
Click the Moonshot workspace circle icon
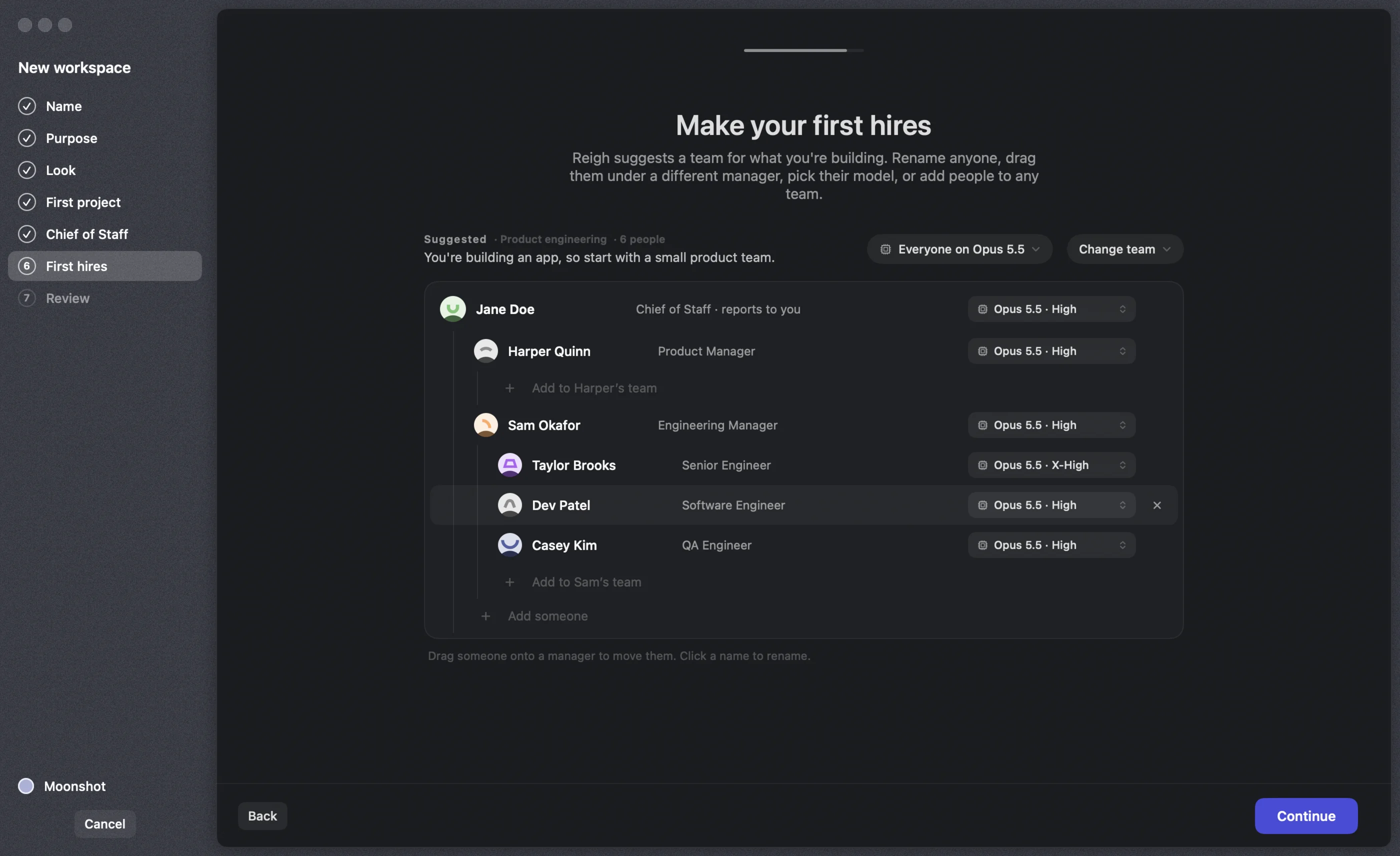tap(26, 786)
